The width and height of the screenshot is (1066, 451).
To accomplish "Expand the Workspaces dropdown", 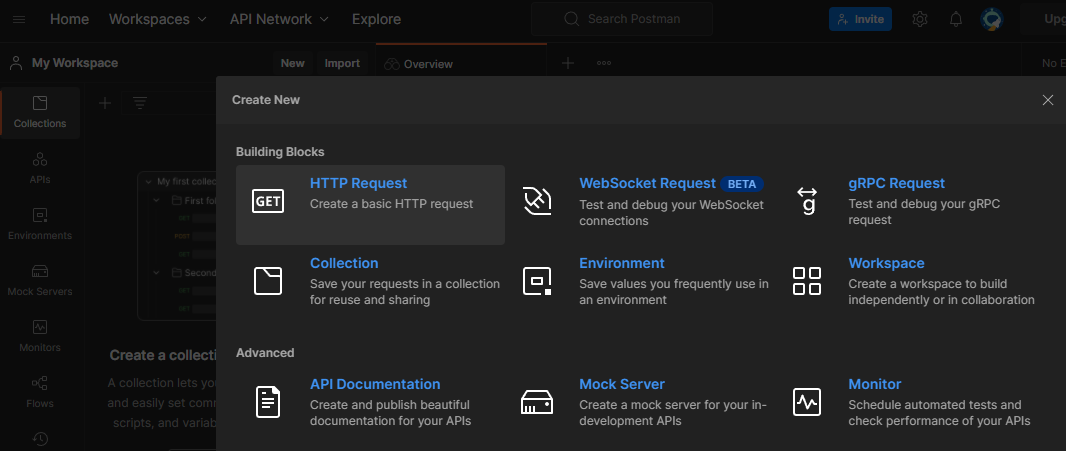I will (158, 19).
